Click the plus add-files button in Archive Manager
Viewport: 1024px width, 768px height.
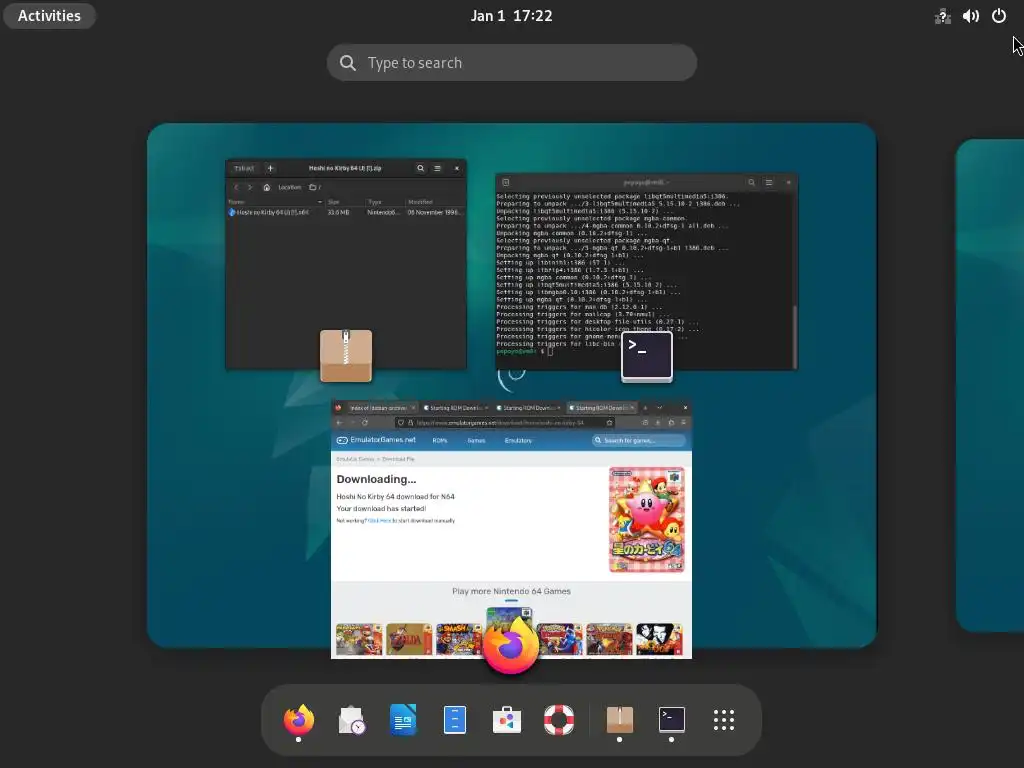[270, 168]
